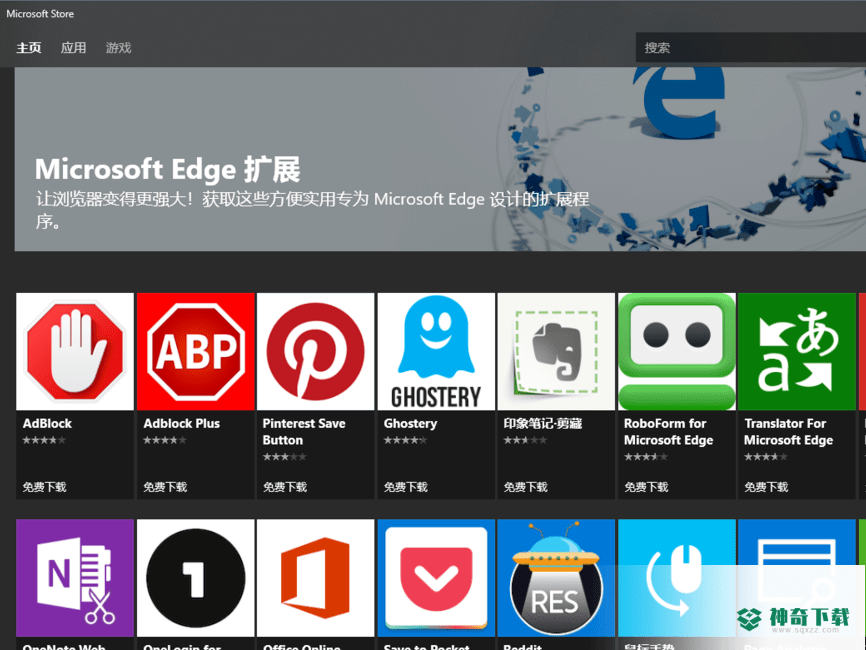The height and width of the screenshot is (650, 866).
Task: Click 免费下载 under Pinterest Save Button
Action: coord(285,487)
